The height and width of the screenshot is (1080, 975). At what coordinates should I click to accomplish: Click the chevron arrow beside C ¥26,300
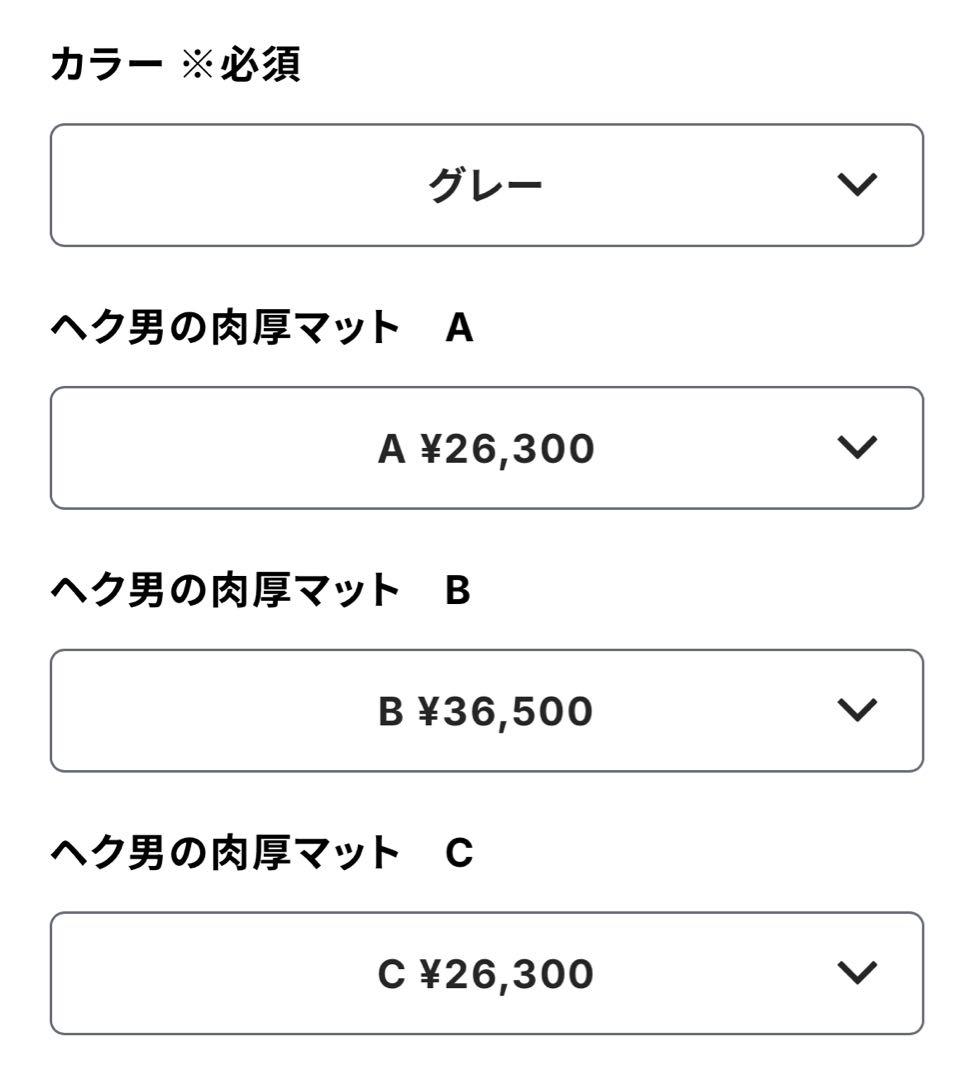(860, 973)
